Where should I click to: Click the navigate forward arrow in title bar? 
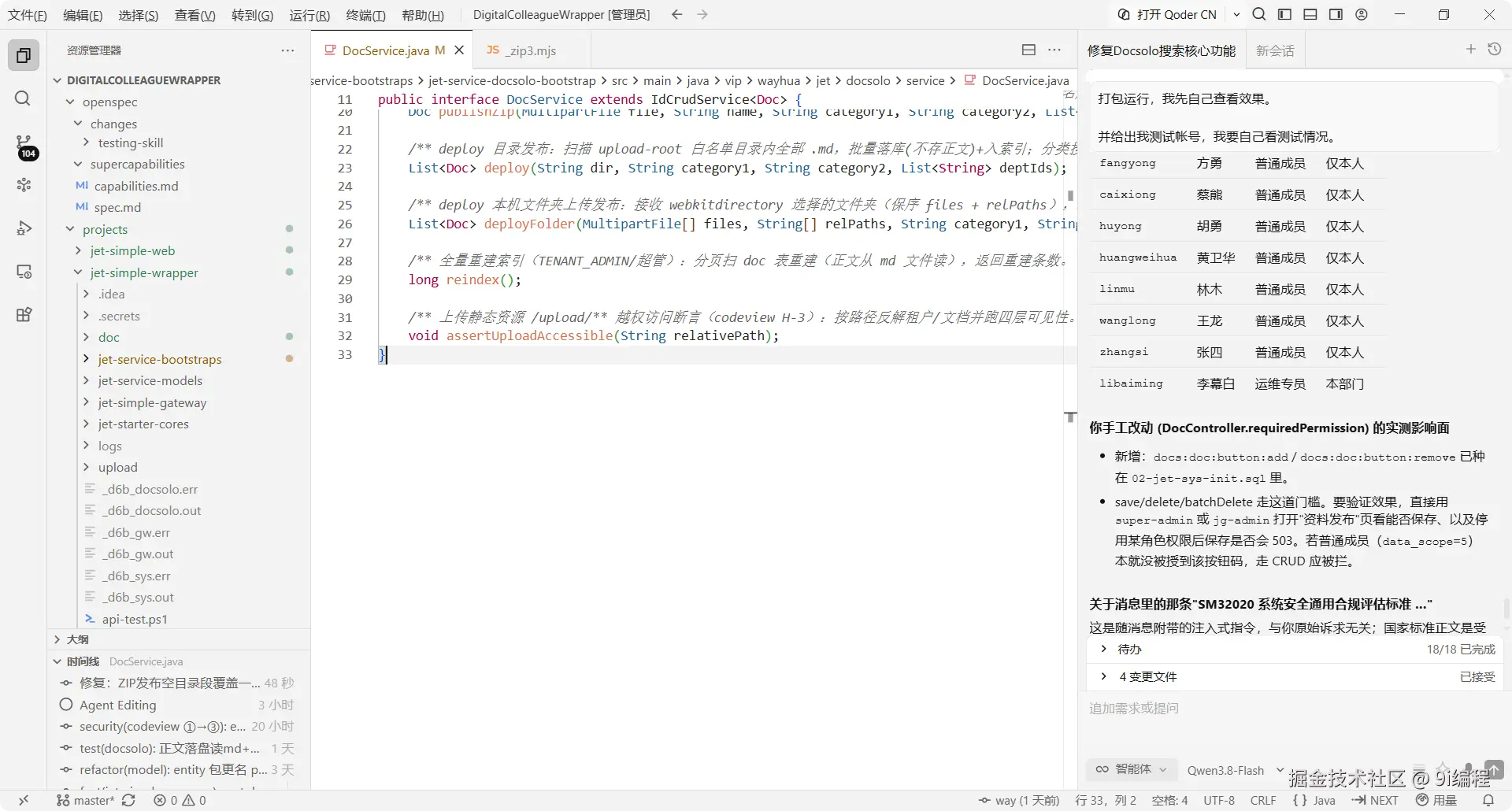point(702,15)
